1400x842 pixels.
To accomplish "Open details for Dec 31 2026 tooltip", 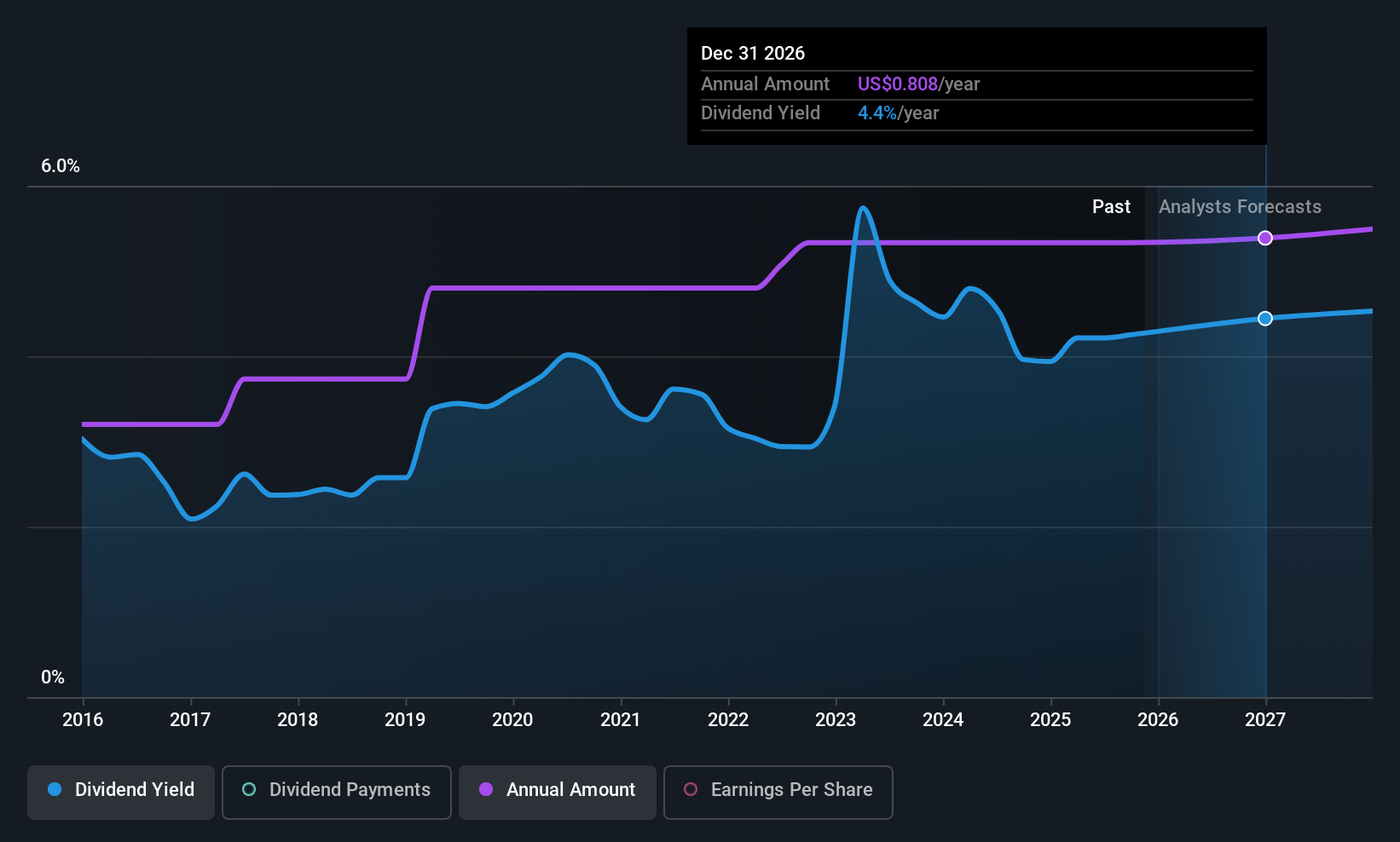I will 976,85.
